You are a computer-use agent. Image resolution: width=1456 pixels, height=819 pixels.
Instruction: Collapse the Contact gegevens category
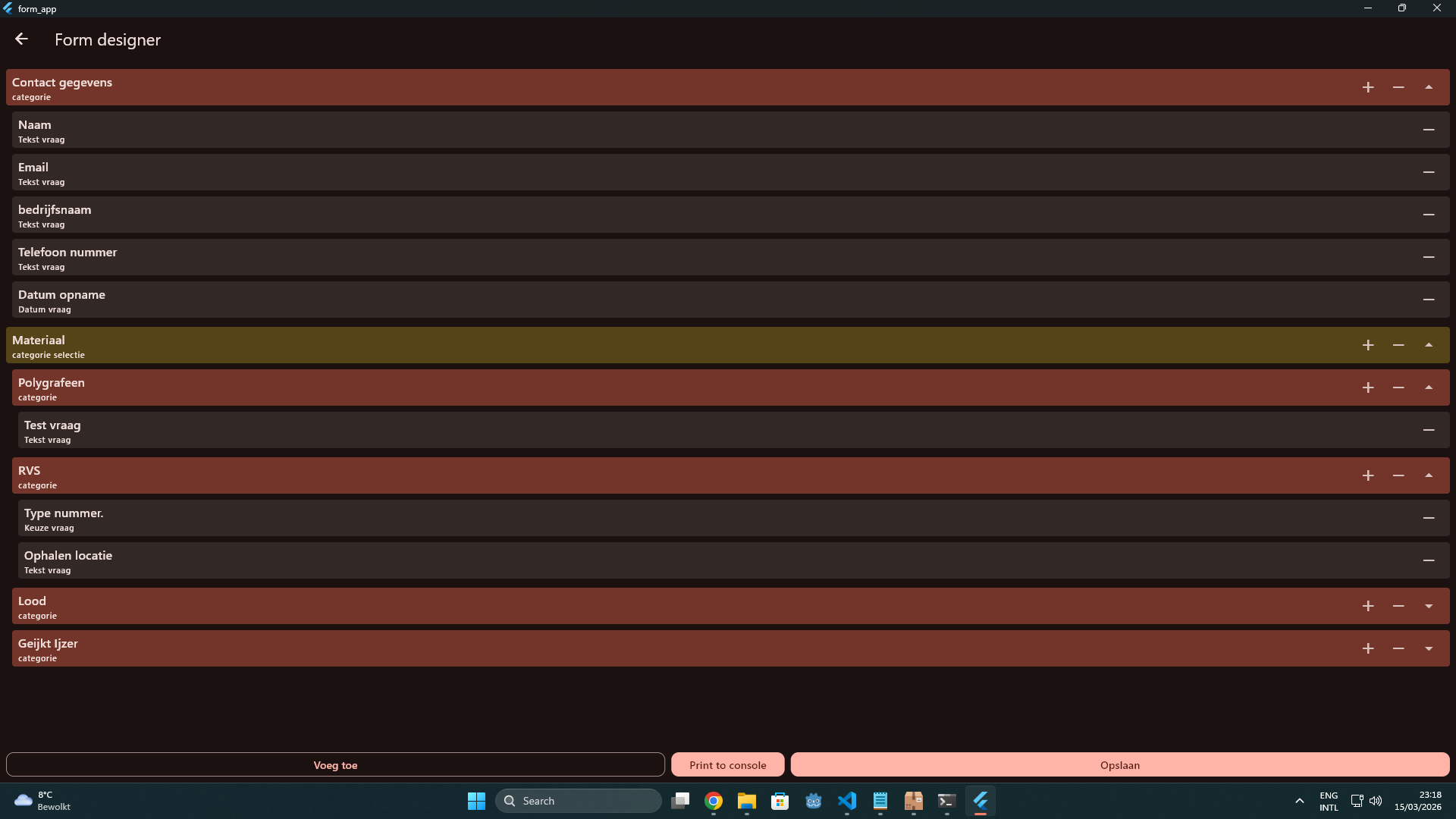[x=1429, y=87]
